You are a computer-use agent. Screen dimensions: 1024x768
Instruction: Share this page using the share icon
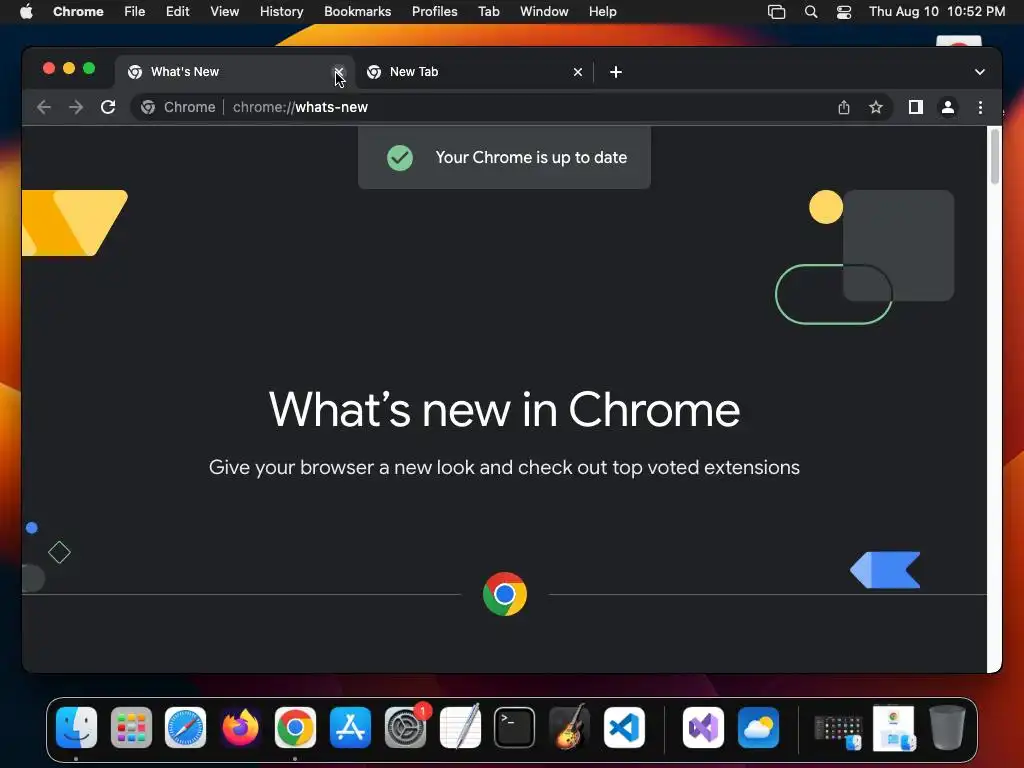click(x=844, y=107)
